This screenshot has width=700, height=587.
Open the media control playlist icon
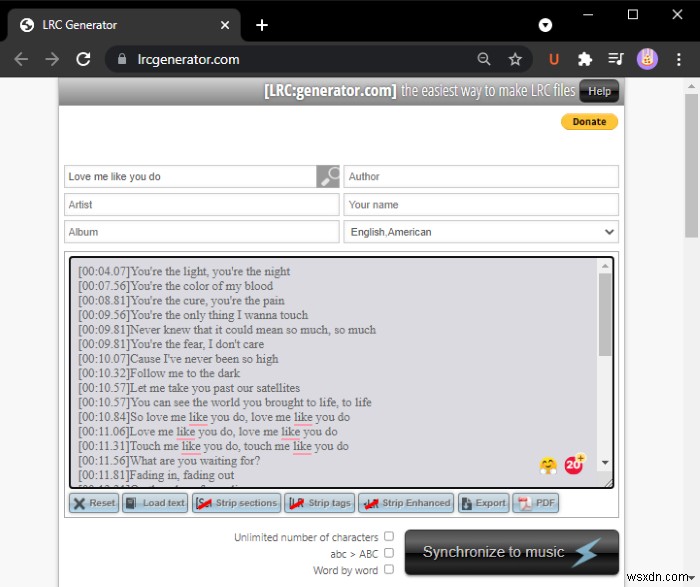point(616,59)
